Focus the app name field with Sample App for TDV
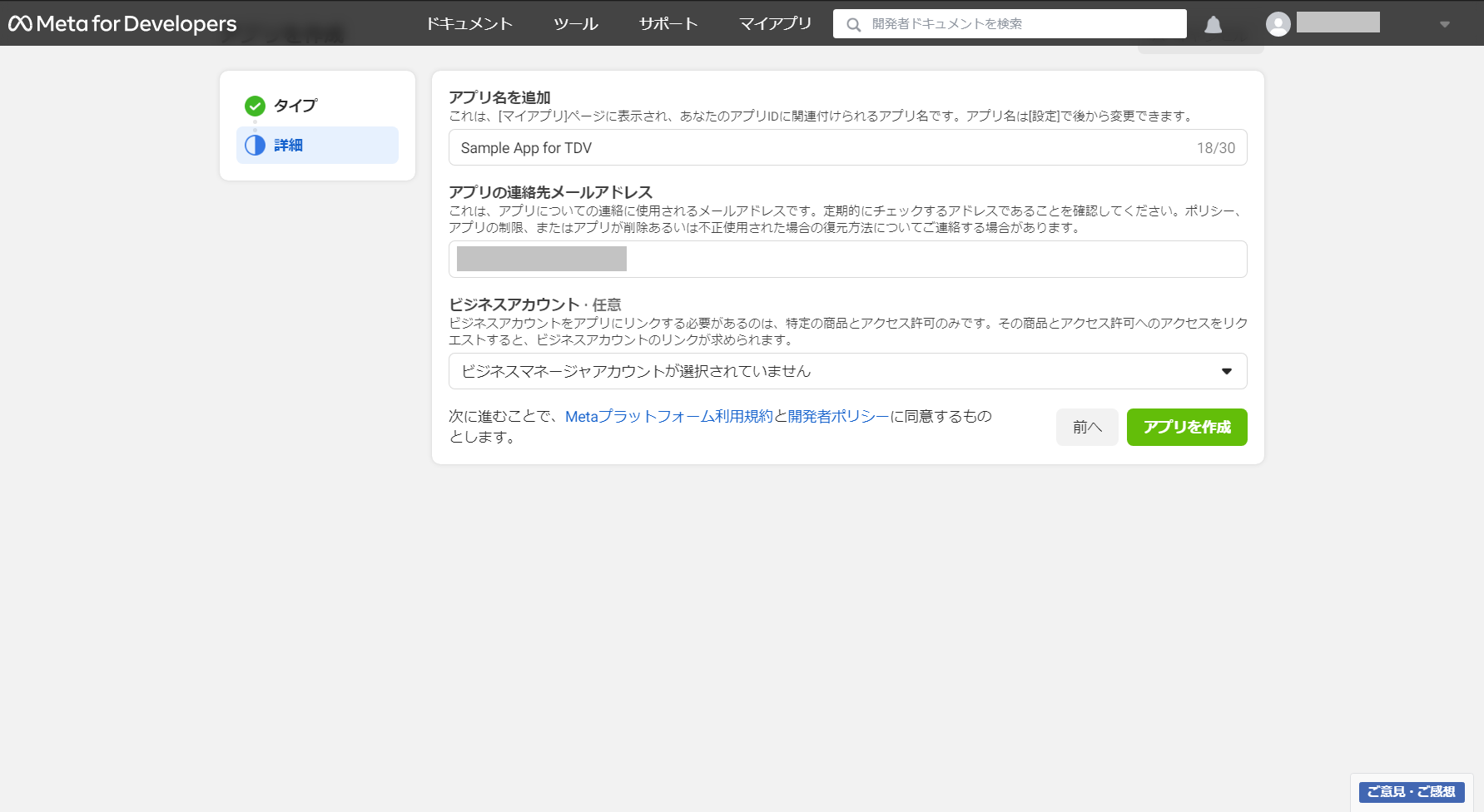 coord(847,147)
